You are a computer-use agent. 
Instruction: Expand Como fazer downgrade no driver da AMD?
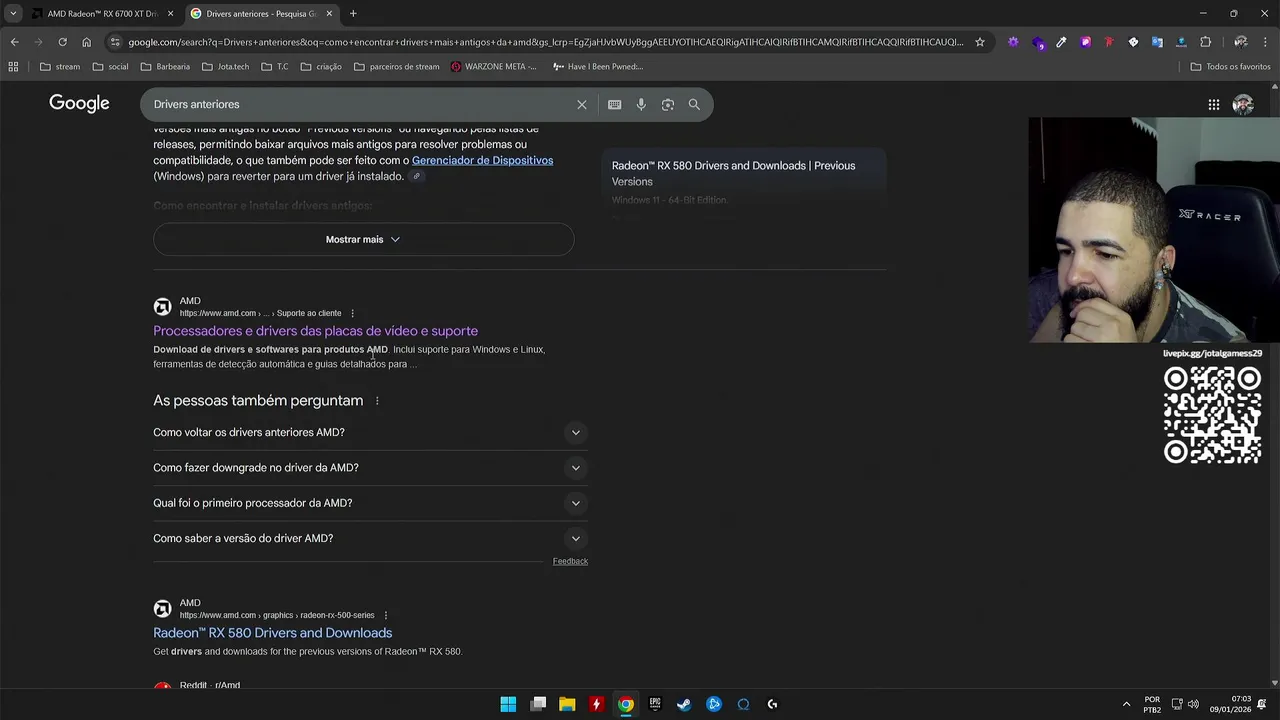click(370, 467)
